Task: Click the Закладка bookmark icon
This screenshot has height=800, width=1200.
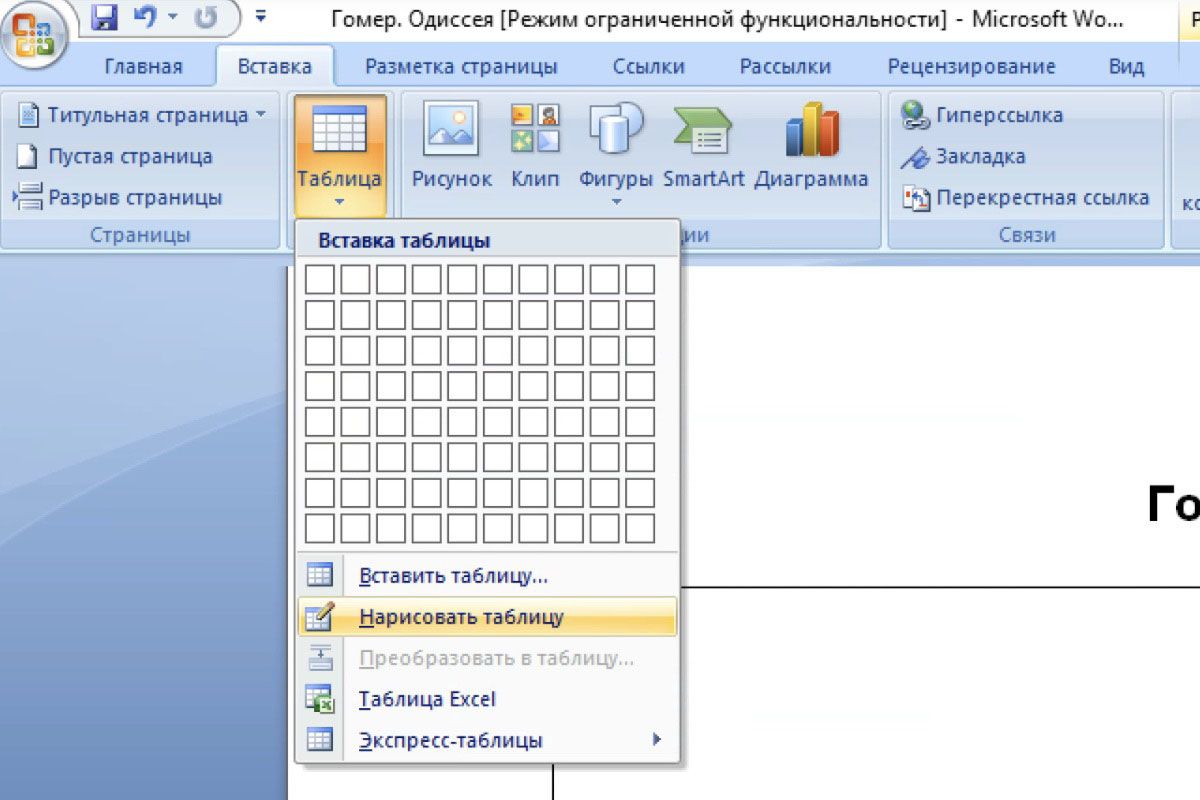Action: (915, 157)
